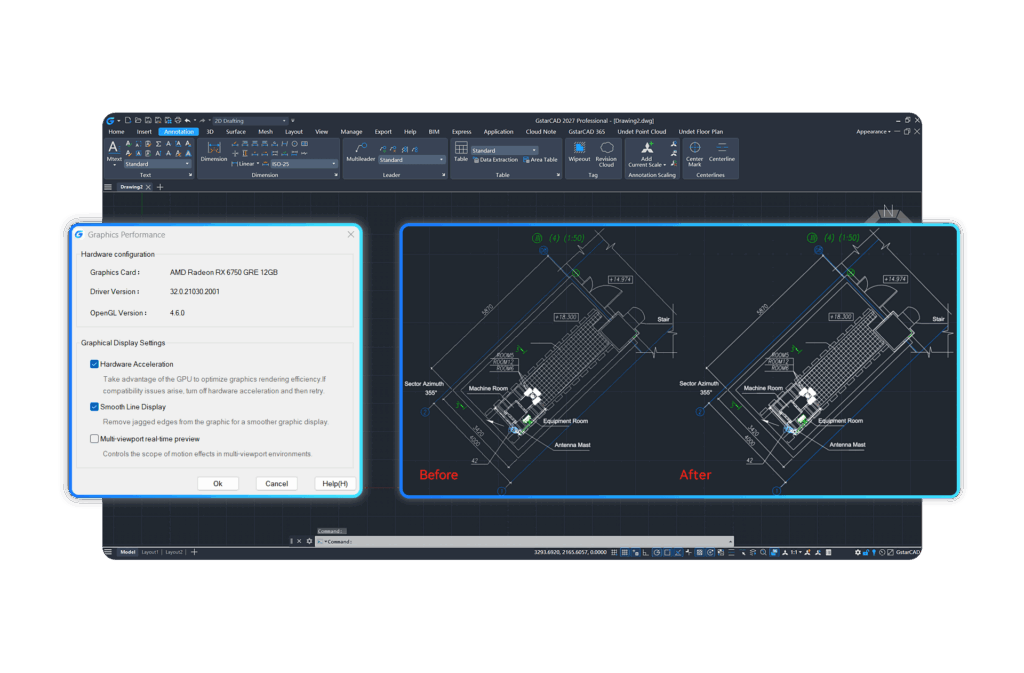Toggle the Smooth Line Display checkbox

[x=94, y=407]
